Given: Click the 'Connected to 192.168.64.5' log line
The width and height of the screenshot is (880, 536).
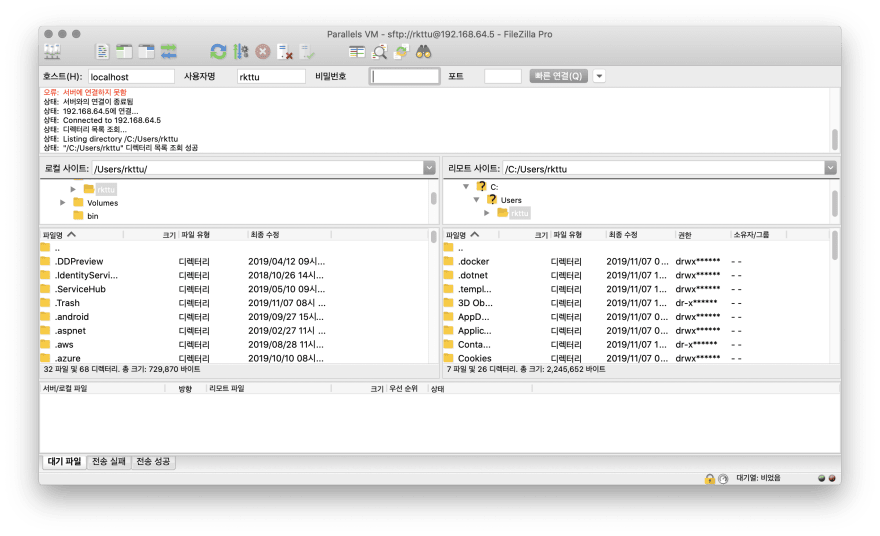Looking at the screenshot, I should tap(112, 120).
